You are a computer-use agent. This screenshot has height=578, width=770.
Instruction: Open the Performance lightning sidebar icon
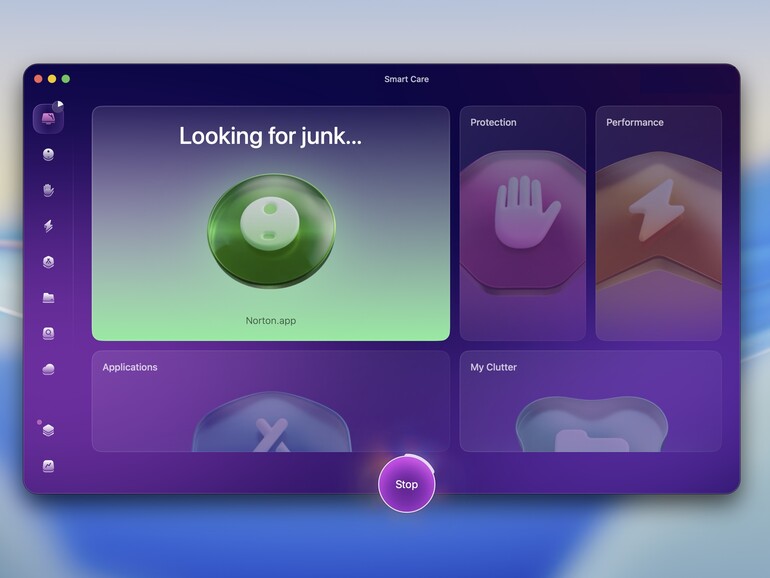pos(48,226)
